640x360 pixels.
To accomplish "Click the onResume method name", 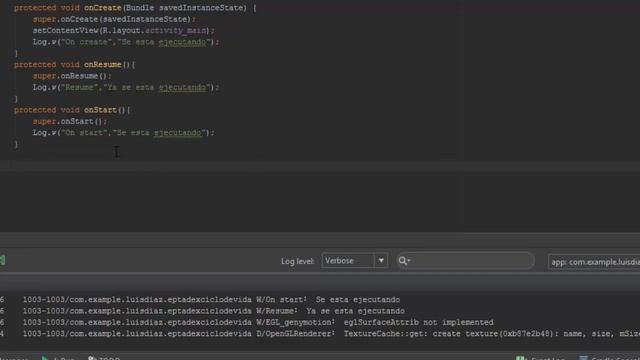I will tap(102, 64).
